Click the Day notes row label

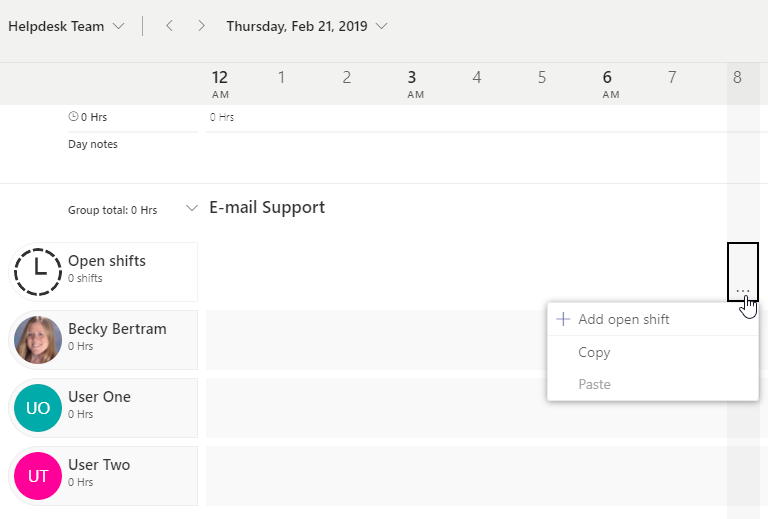click(93, 144)
